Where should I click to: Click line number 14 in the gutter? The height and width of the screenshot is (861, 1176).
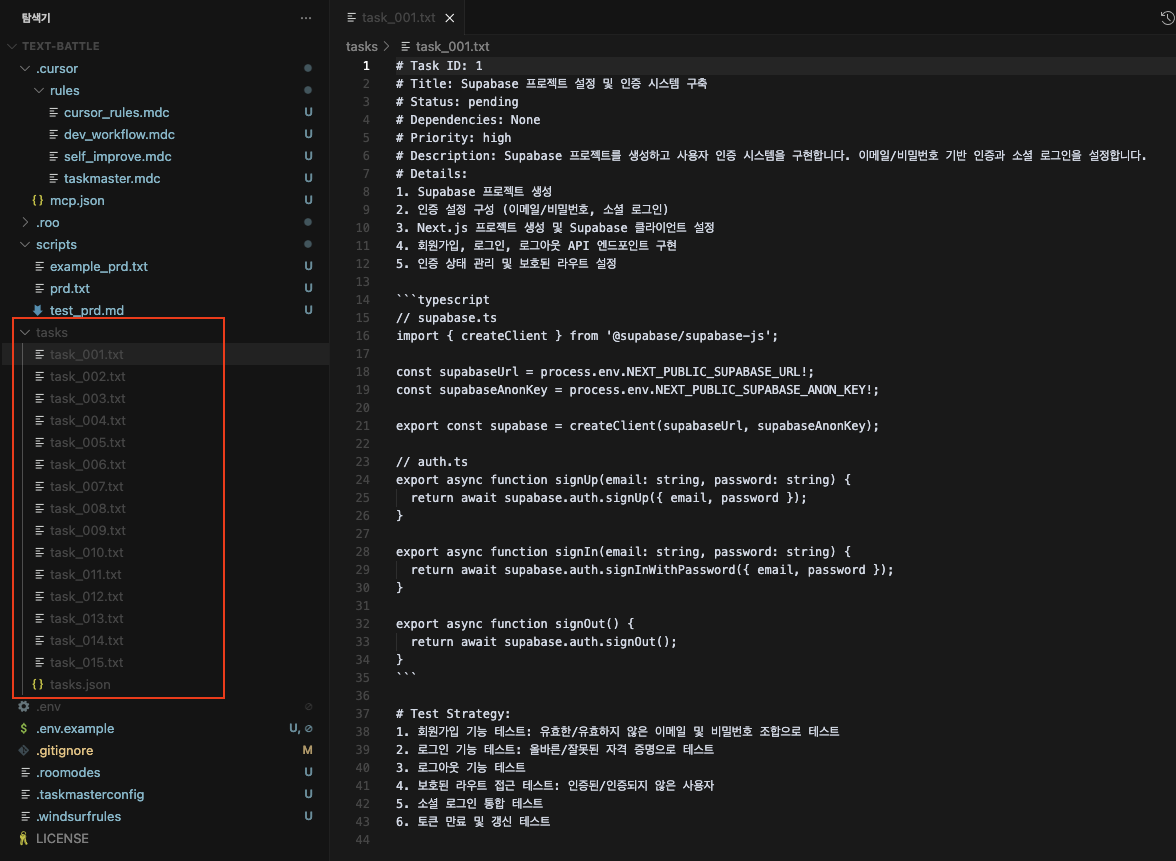click(x=363, y=300)
